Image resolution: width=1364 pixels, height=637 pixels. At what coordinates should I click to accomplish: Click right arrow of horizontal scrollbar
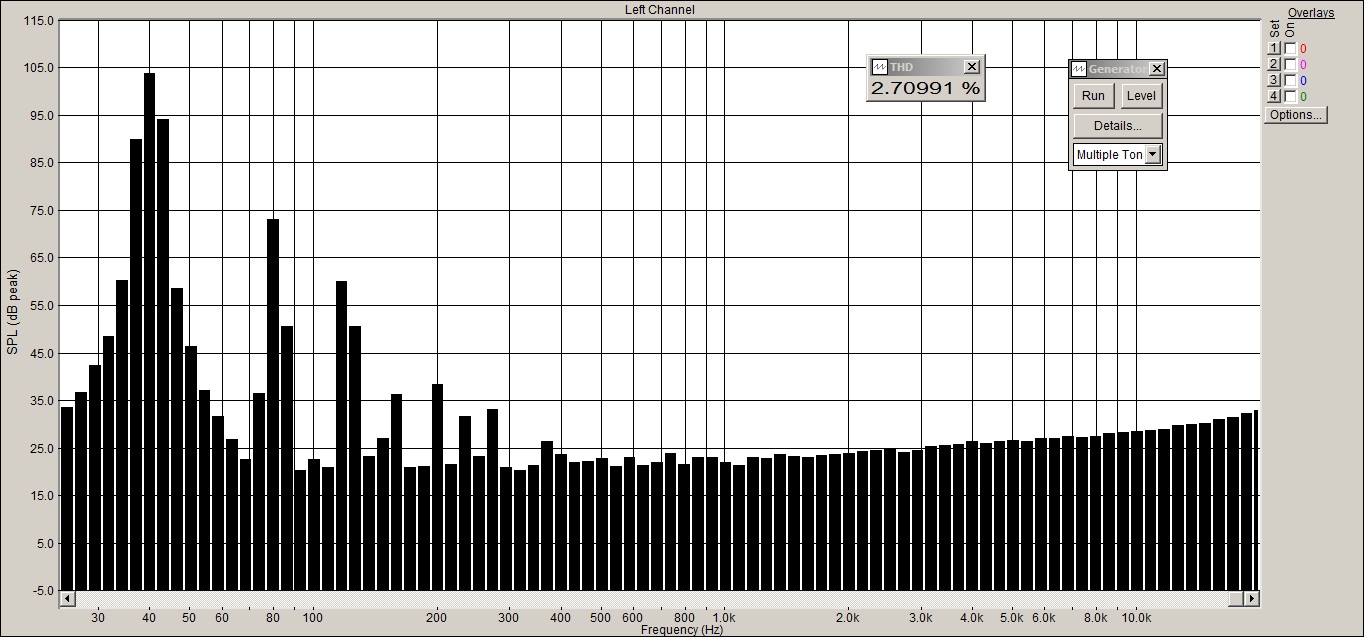[x=1250, y=598]
